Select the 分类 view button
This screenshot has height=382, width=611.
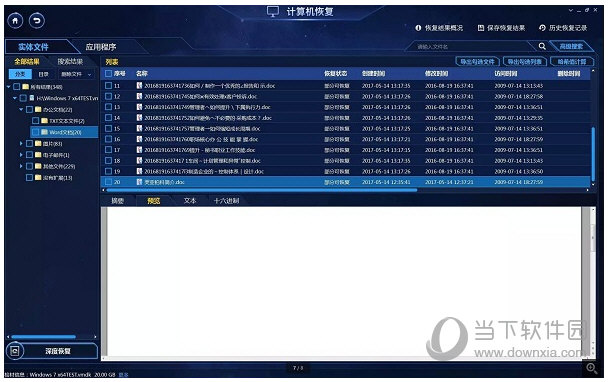click(x=20, y=74)
